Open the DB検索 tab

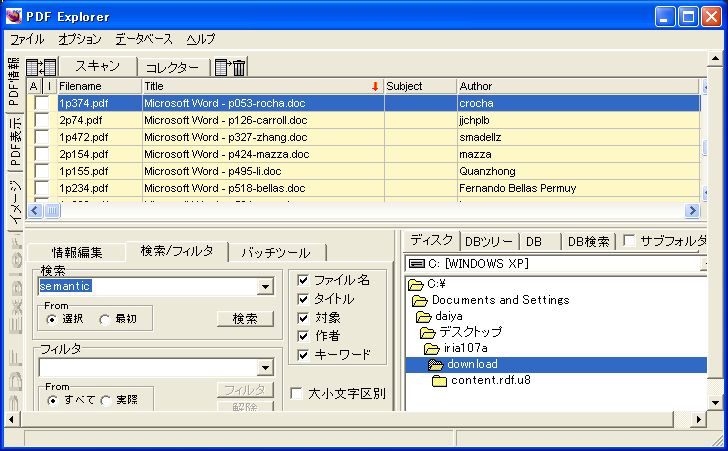pyautogui.click(x=588, y=242)
